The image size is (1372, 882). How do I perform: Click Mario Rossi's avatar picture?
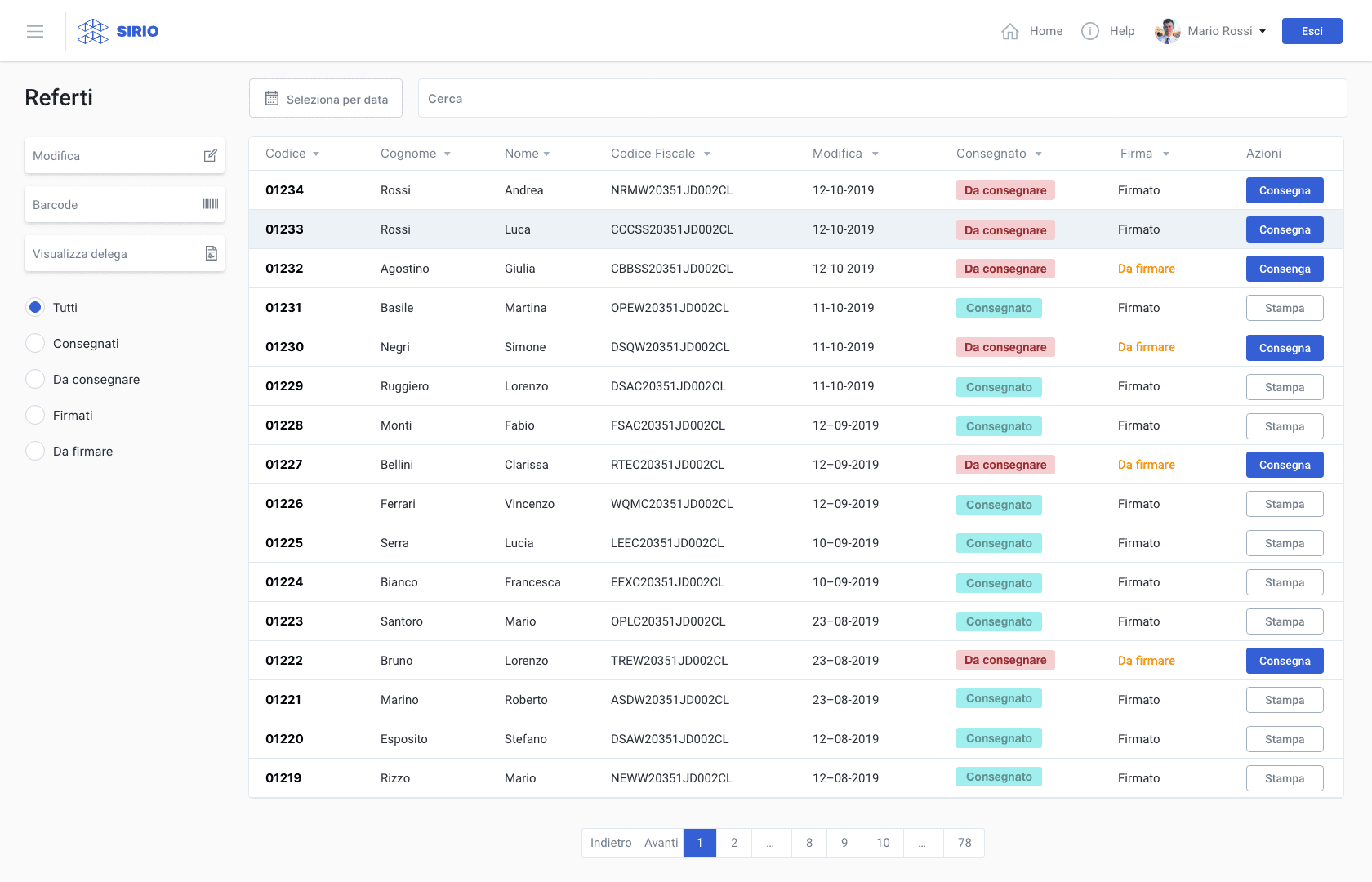(1168, 31)
